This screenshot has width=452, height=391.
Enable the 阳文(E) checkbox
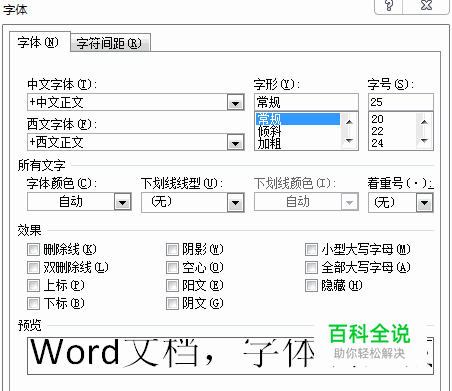(x=172, y=285)
